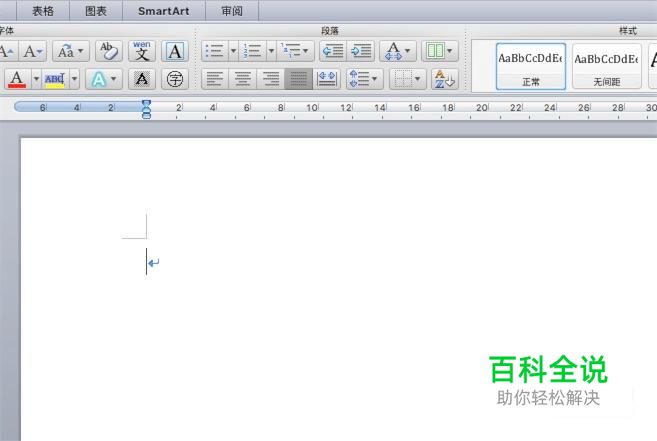The height and width of the screenshot is (441, 657).
Task: Open the bullet list style dropdown arrow
Action: click(x=233, y=51)
